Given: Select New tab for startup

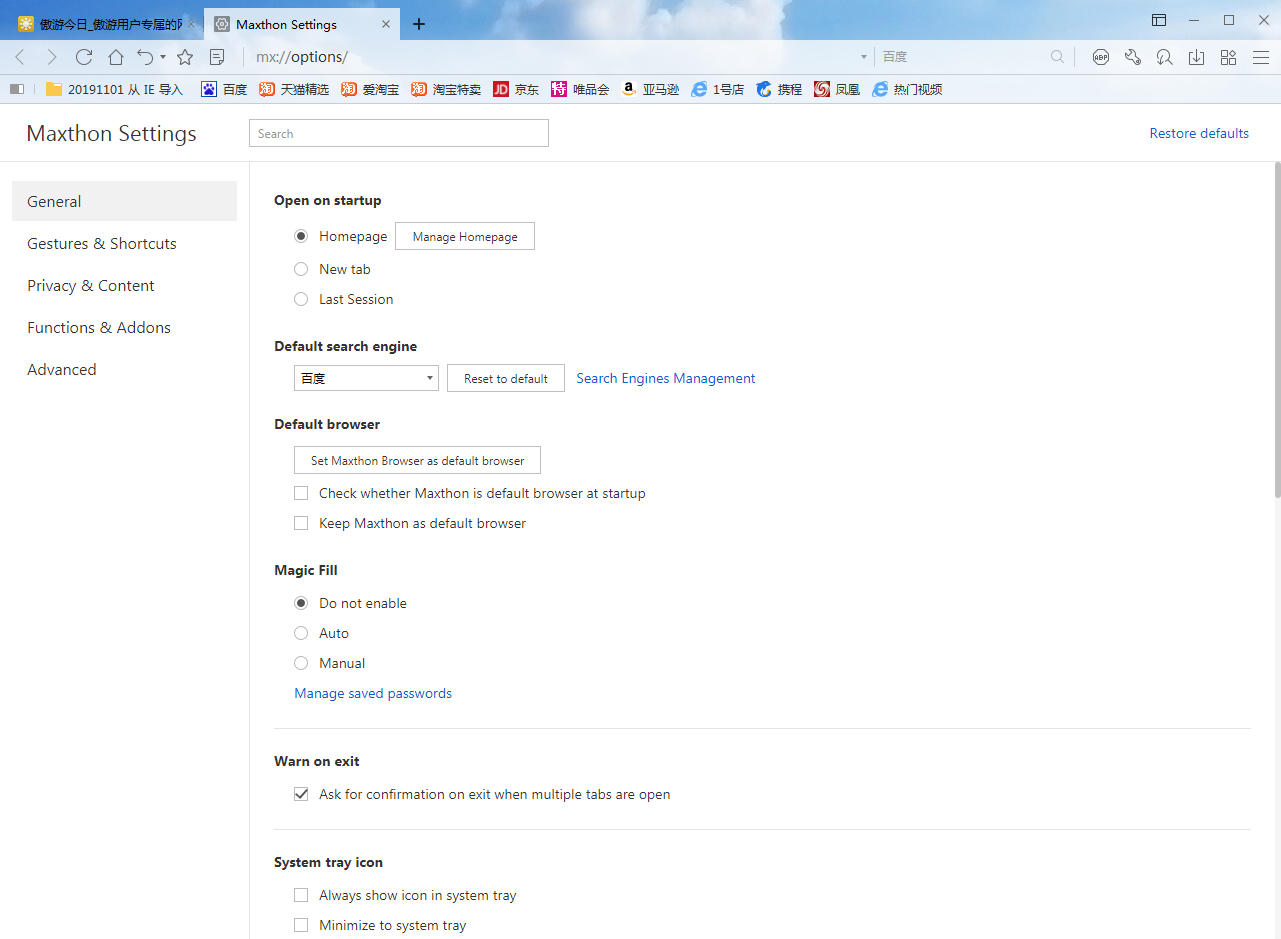Looking at the screenshot, I should point(301,269).
